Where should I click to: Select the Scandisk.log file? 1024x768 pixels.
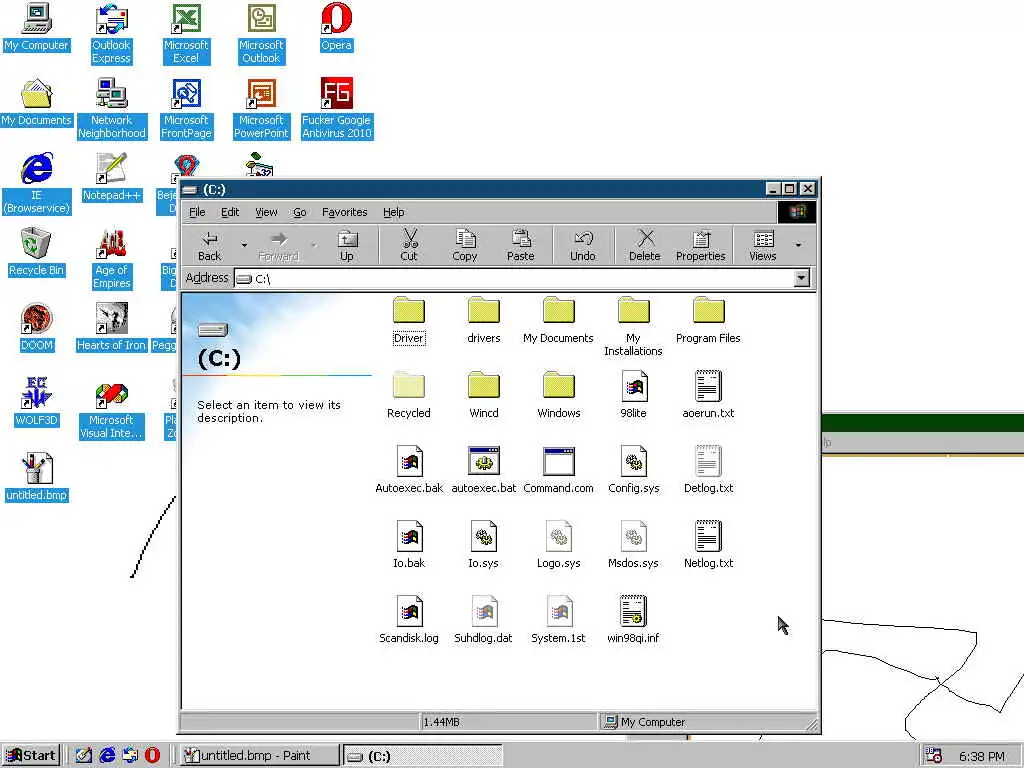409,620
